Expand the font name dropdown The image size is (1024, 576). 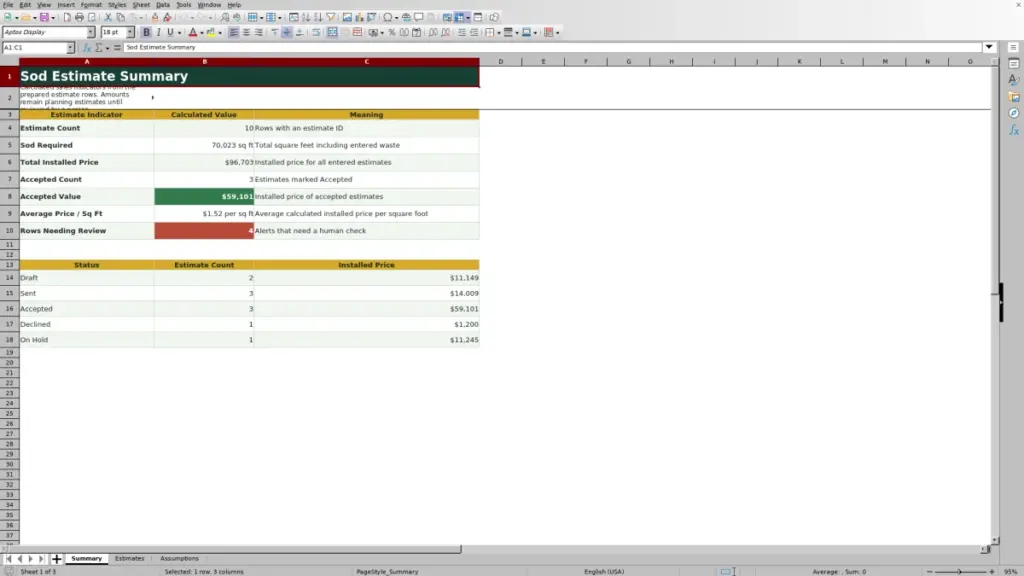pyautogui.click(x=90, y=32)
